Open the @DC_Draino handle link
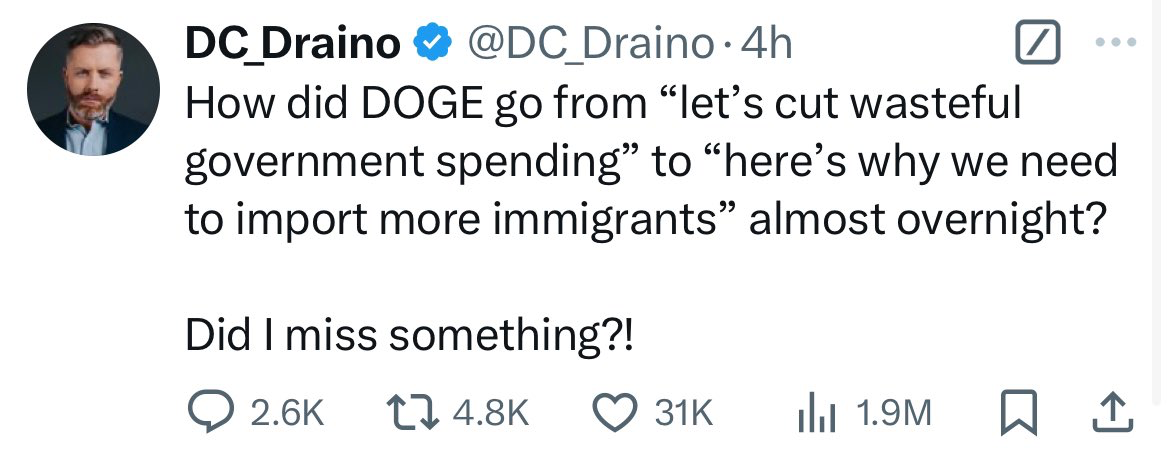This screenshot has width=1170, height=464. tap(590, 45)
